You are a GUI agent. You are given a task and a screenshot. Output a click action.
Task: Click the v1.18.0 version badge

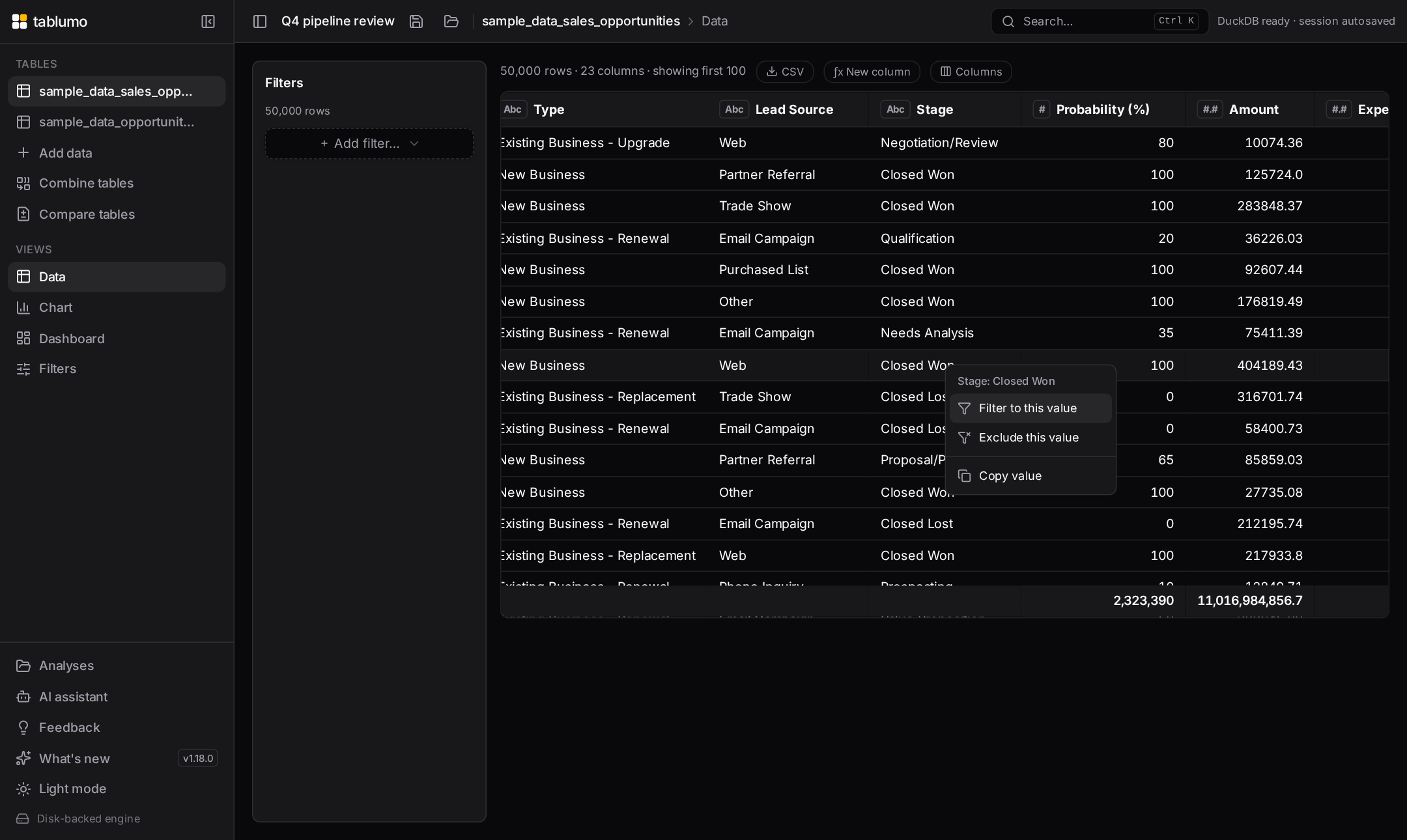[198, 758]
